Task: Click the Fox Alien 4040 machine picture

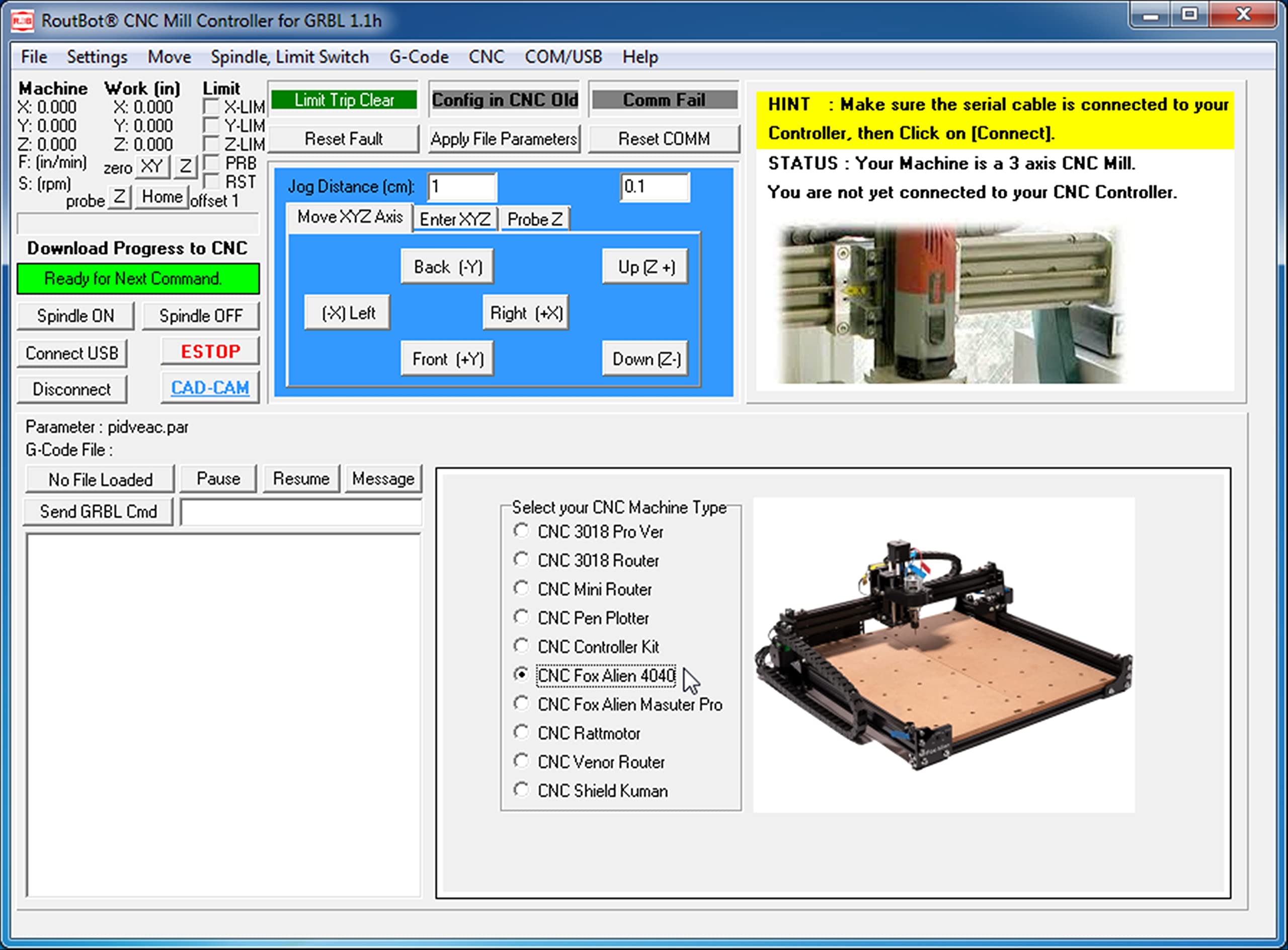Action: (x=943, y=655)
